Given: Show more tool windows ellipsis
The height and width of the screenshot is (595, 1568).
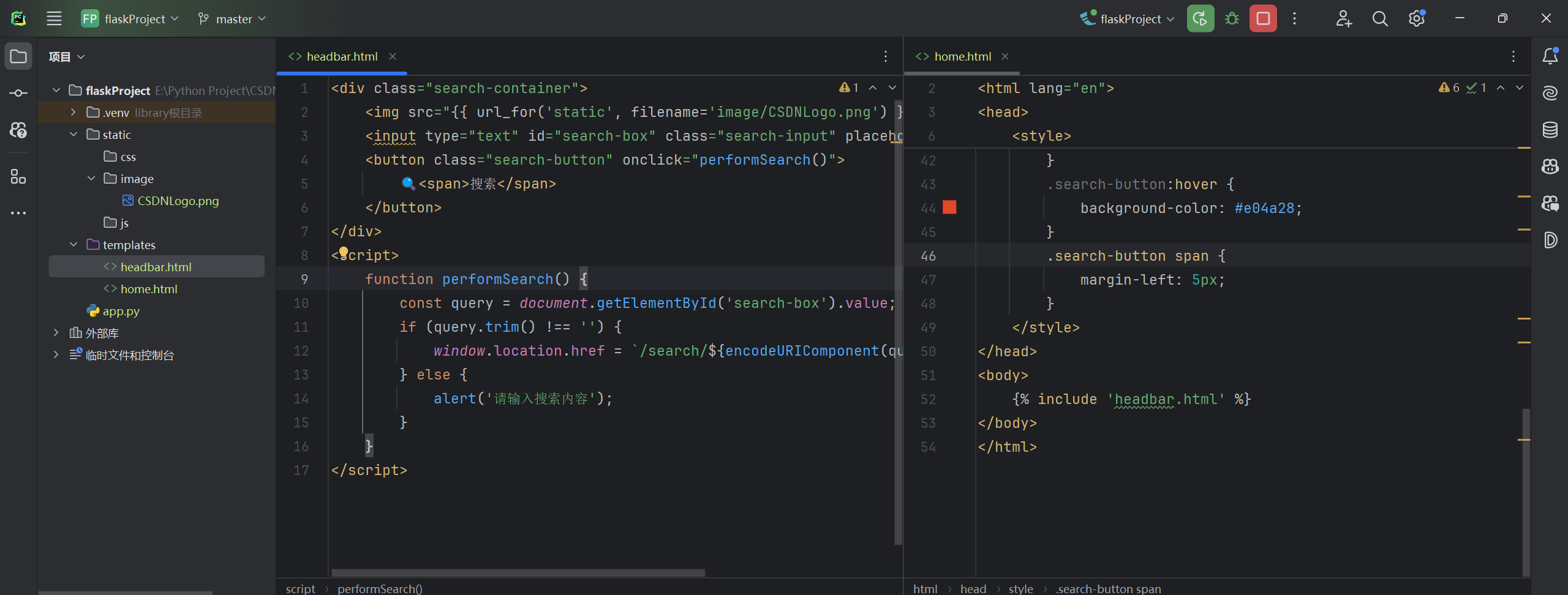Looking at the screenshot, I should 18,213.
